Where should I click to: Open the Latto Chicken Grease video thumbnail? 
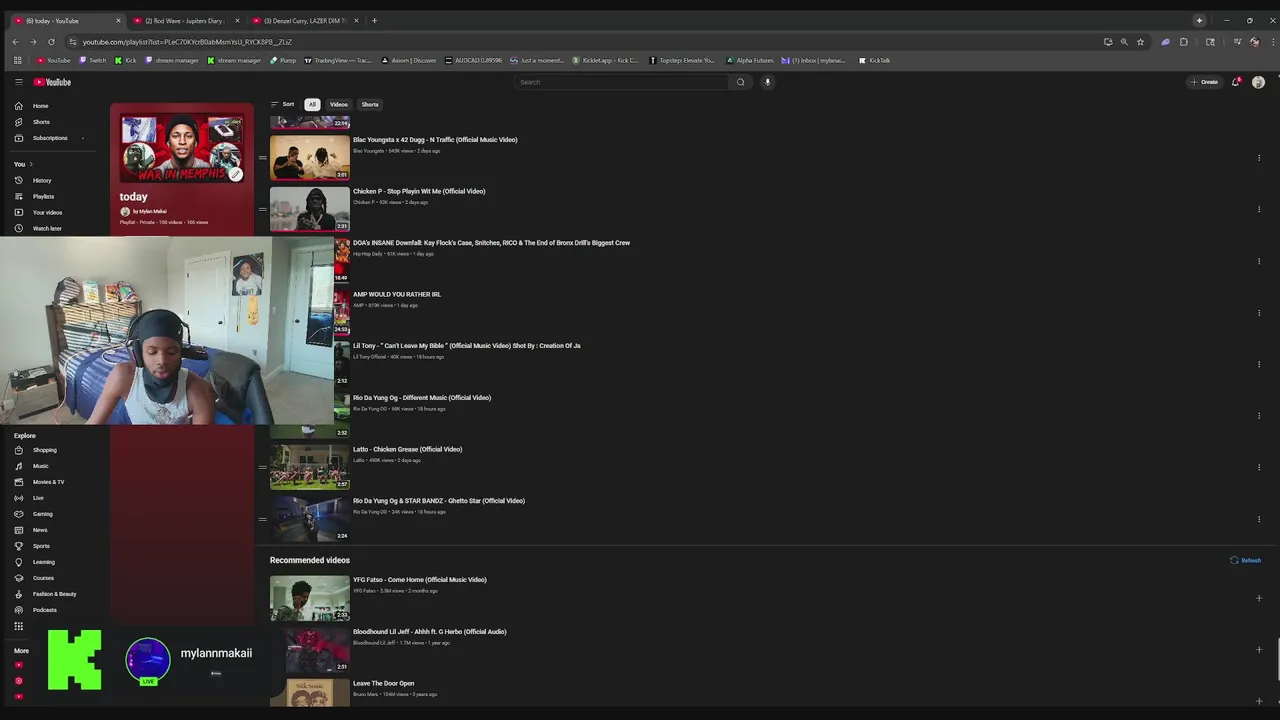tap(310, 467)
